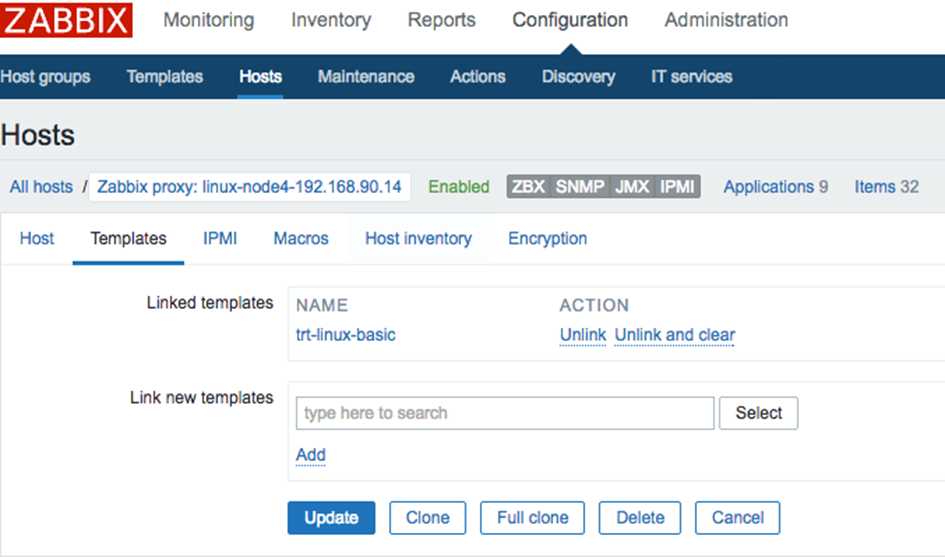Open the Configuration menu

570,20
